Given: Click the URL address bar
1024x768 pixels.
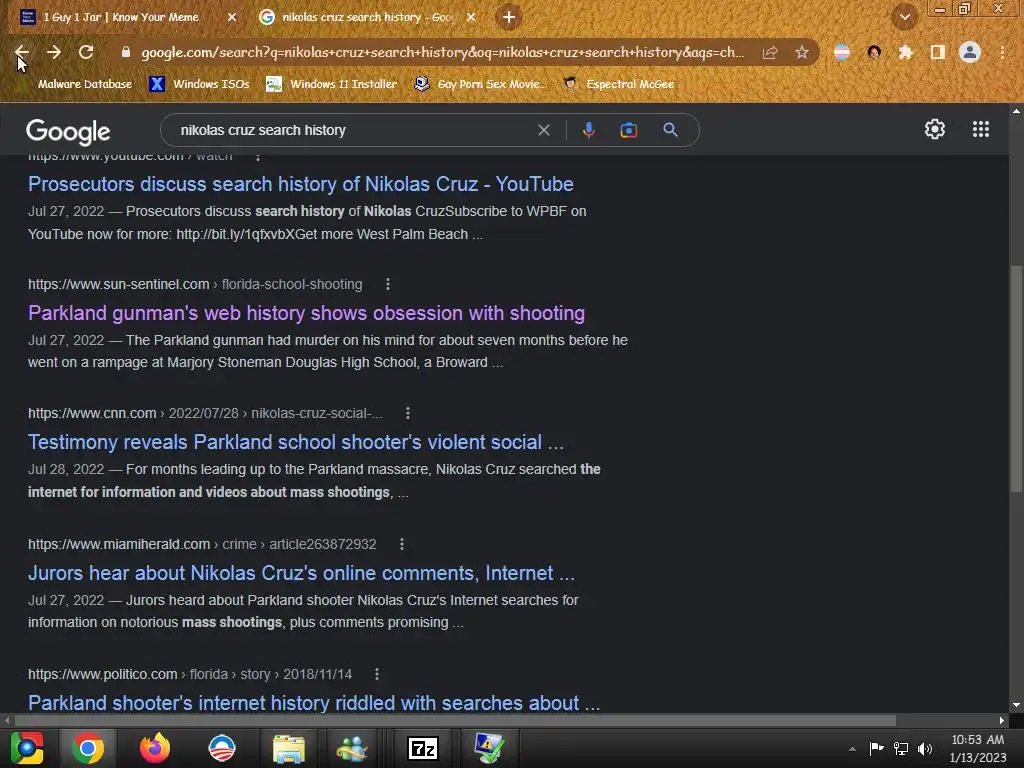Looking at the screenshot, I should pos(442,52).
